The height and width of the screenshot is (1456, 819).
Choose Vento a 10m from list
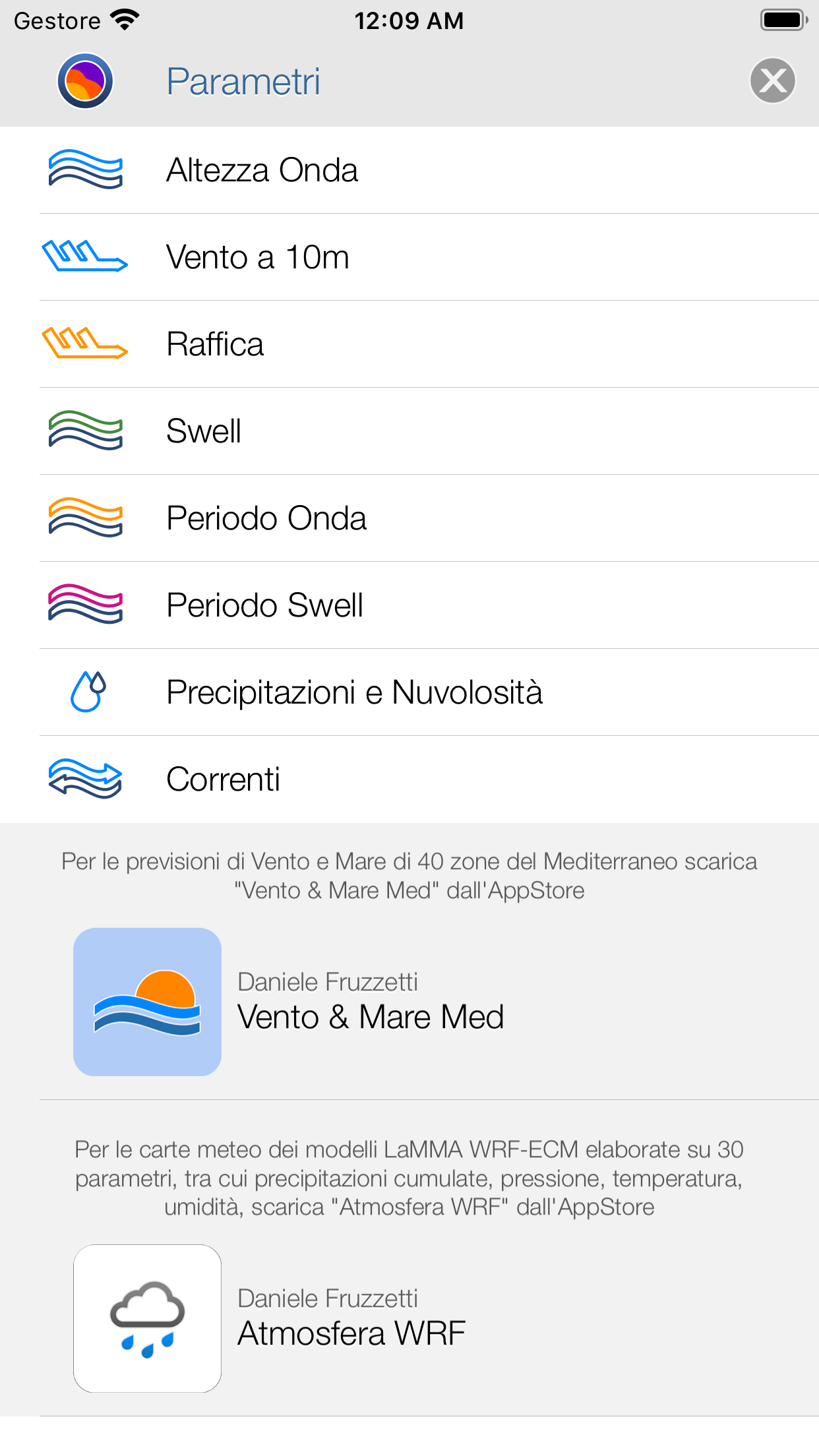click(258, 257)
